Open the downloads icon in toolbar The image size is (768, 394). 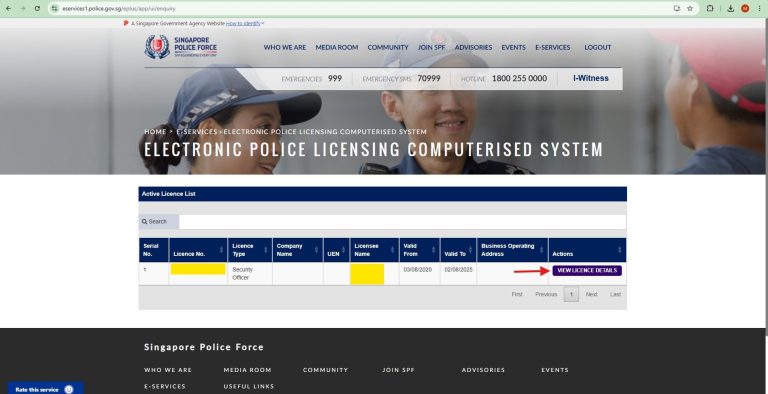click(730, 8)
